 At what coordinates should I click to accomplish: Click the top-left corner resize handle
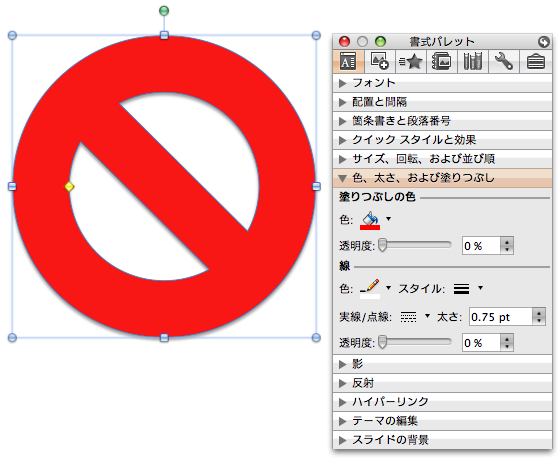pos(12,35)
